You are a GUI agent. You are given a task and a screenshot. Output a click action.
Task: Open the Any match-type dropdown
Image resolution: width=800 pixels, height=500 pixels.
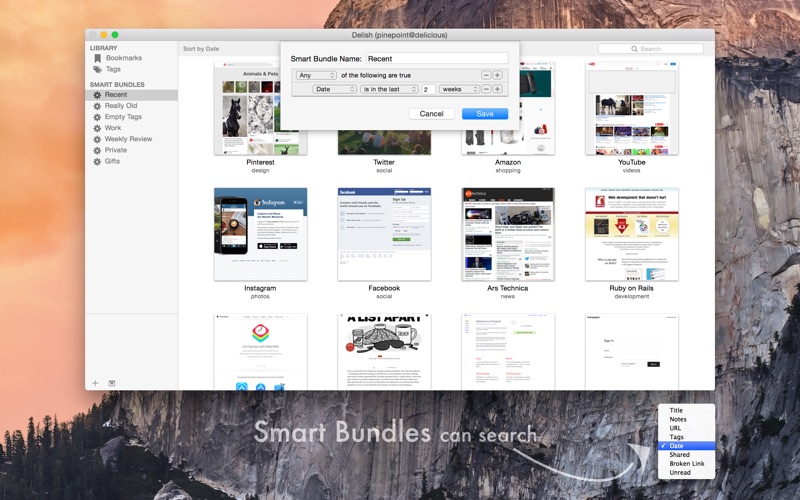(x=316, y=75)
